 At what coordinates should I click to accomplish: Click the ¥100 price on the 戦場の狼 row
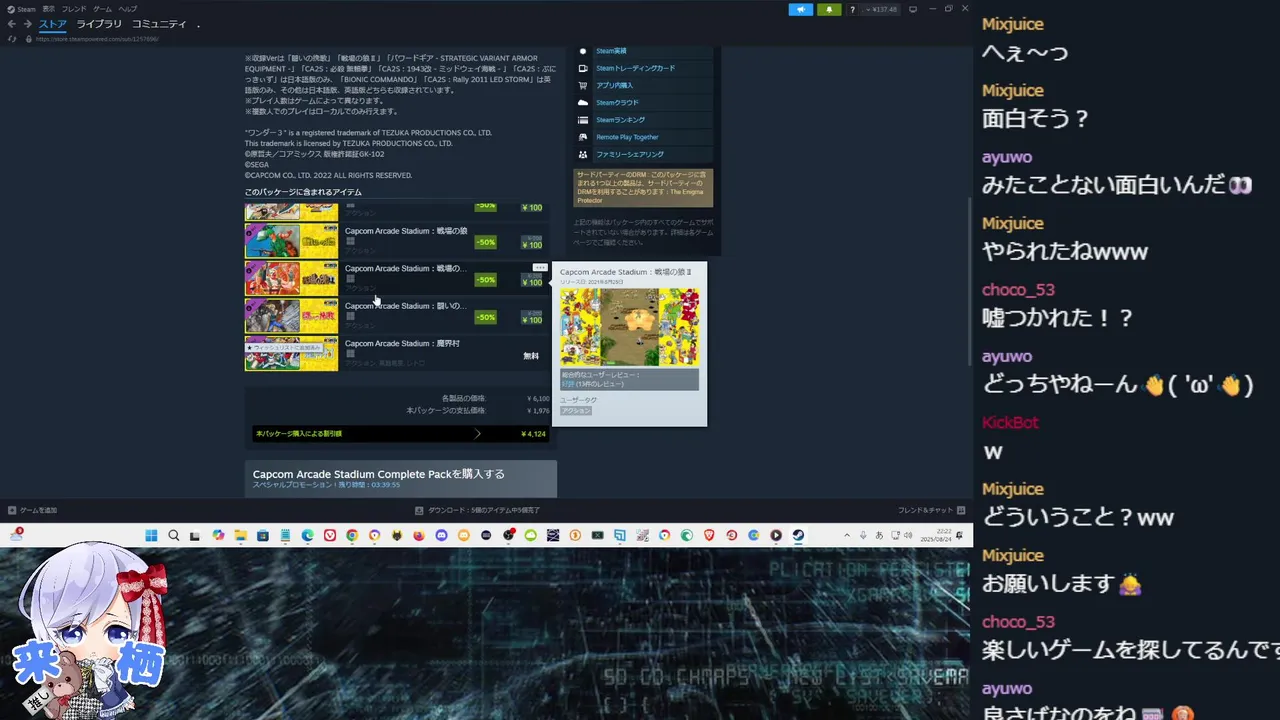[532, 245]
